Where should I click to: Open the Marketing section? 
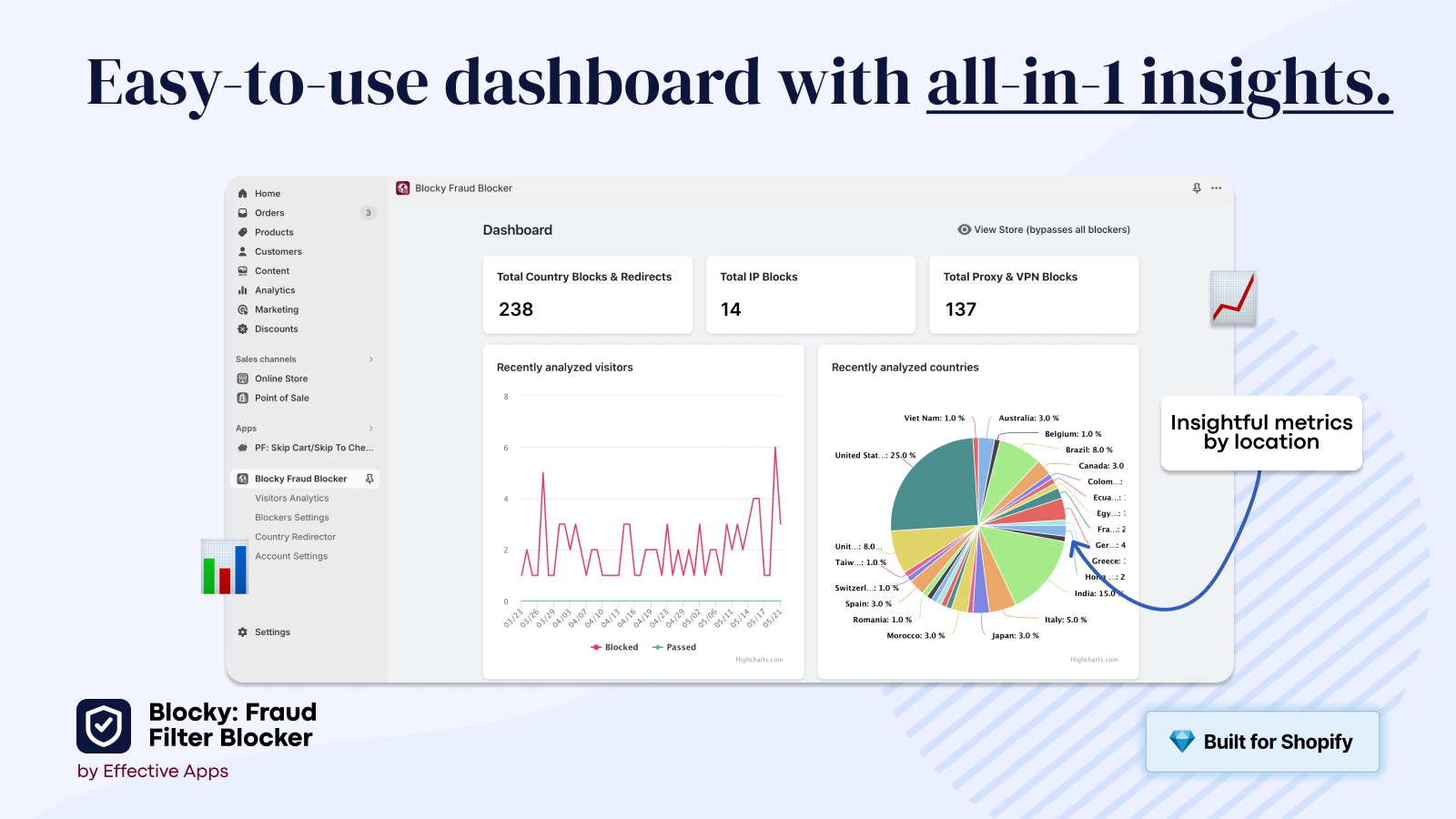277,309
